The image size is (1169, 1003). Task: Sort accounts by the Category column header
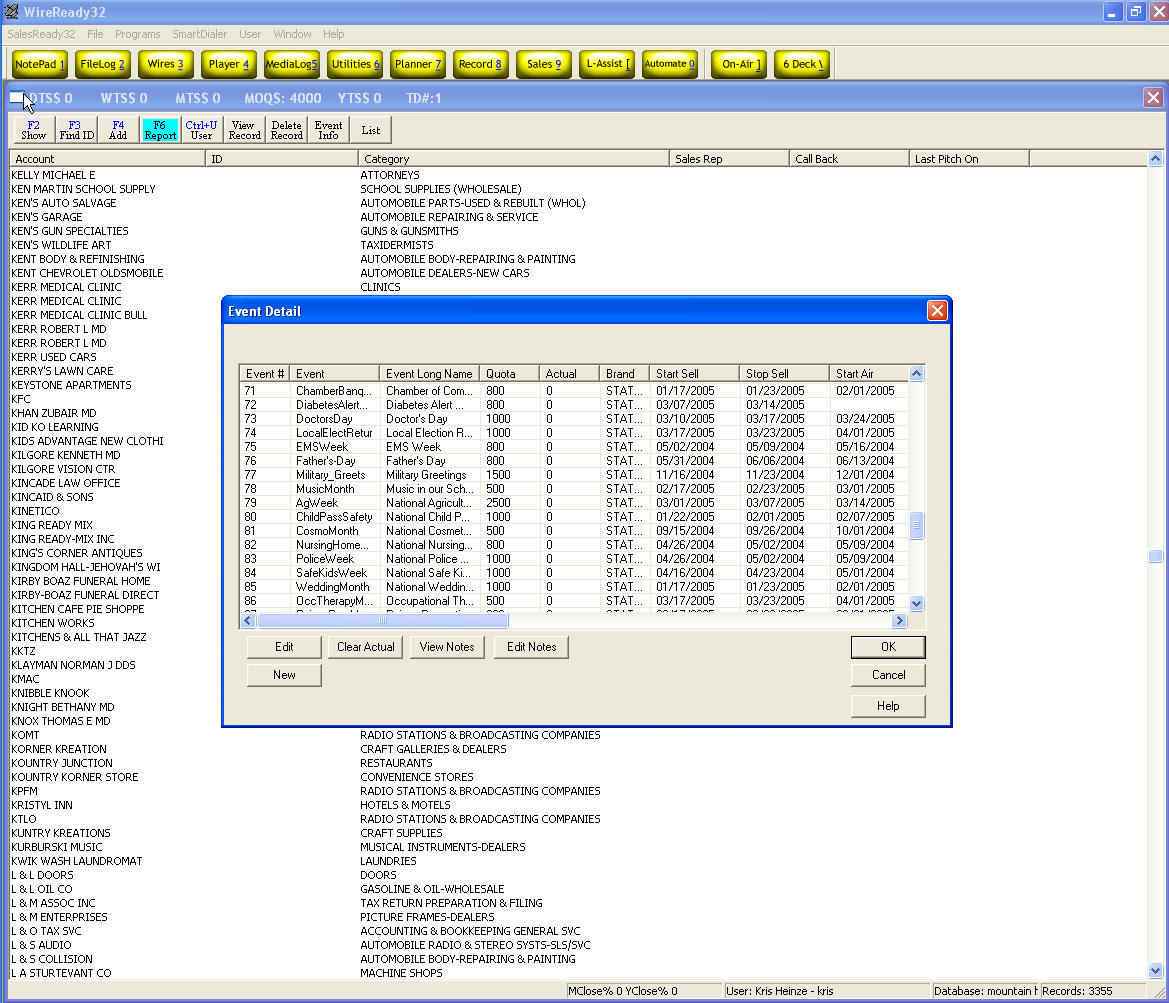[x=514, y=159]
